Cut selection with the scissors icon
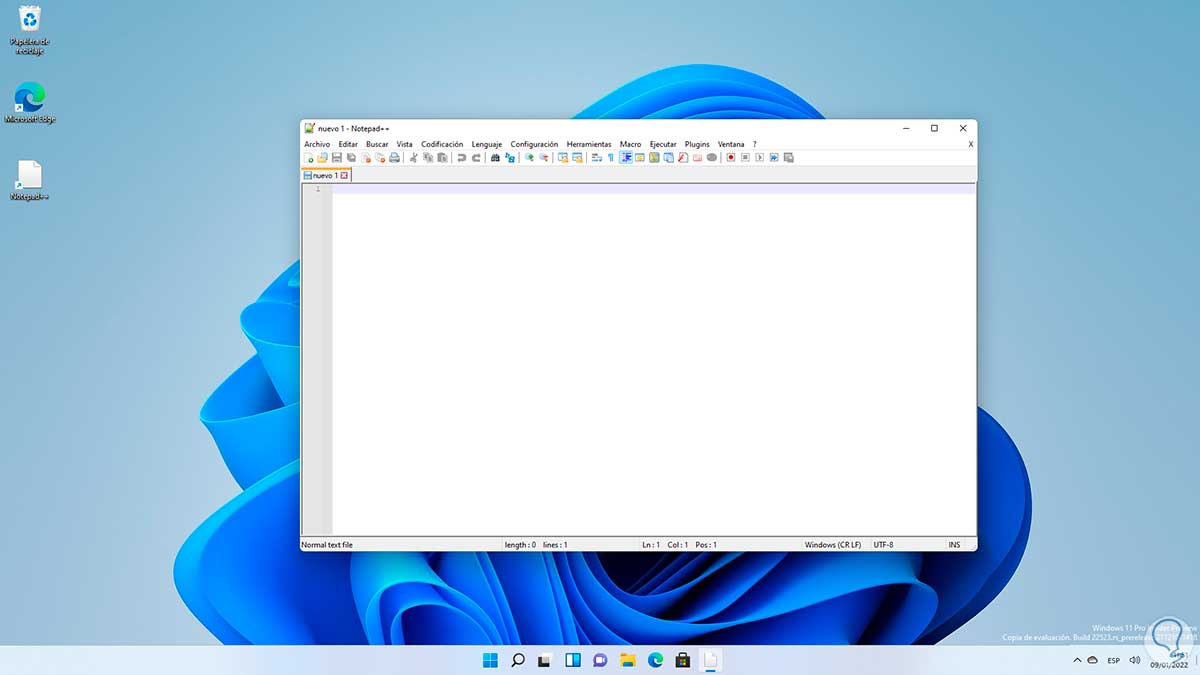Image resolution: width=1200 pixels, height=675 pixels. [412, 158]
